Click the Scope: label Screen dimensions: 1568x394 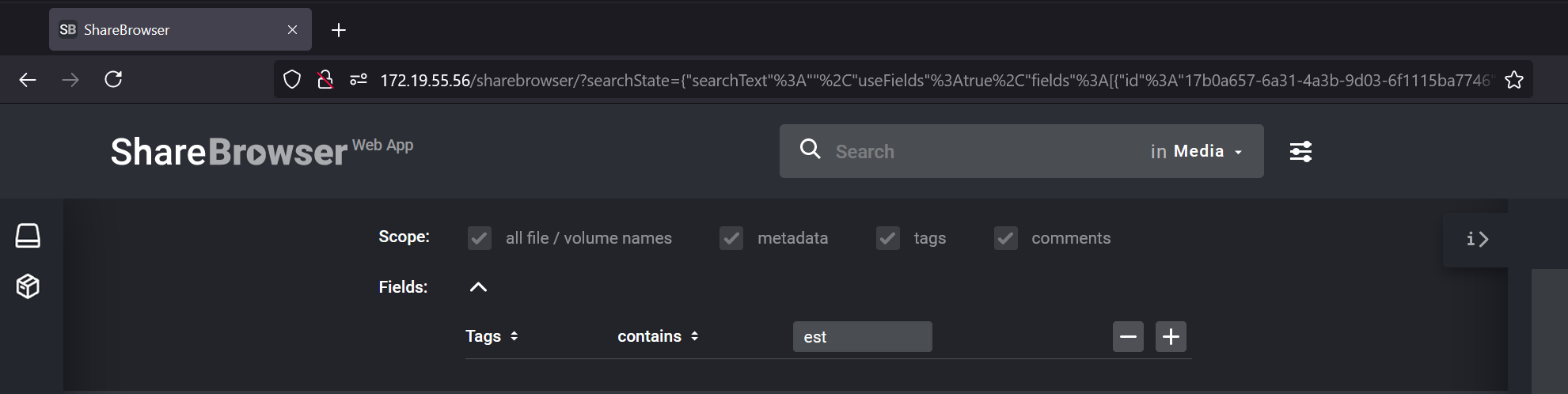(x=404, y=237)
